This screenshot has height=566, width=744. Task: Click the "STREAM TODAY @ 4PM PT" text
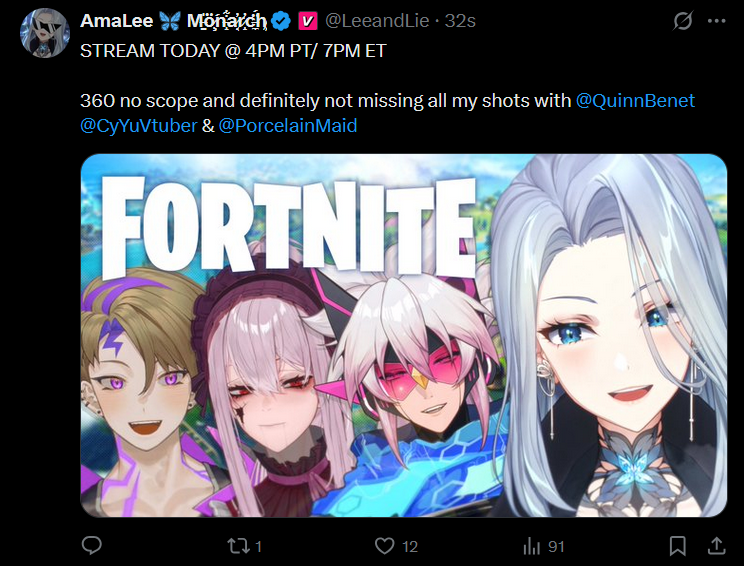click(180, 51)
